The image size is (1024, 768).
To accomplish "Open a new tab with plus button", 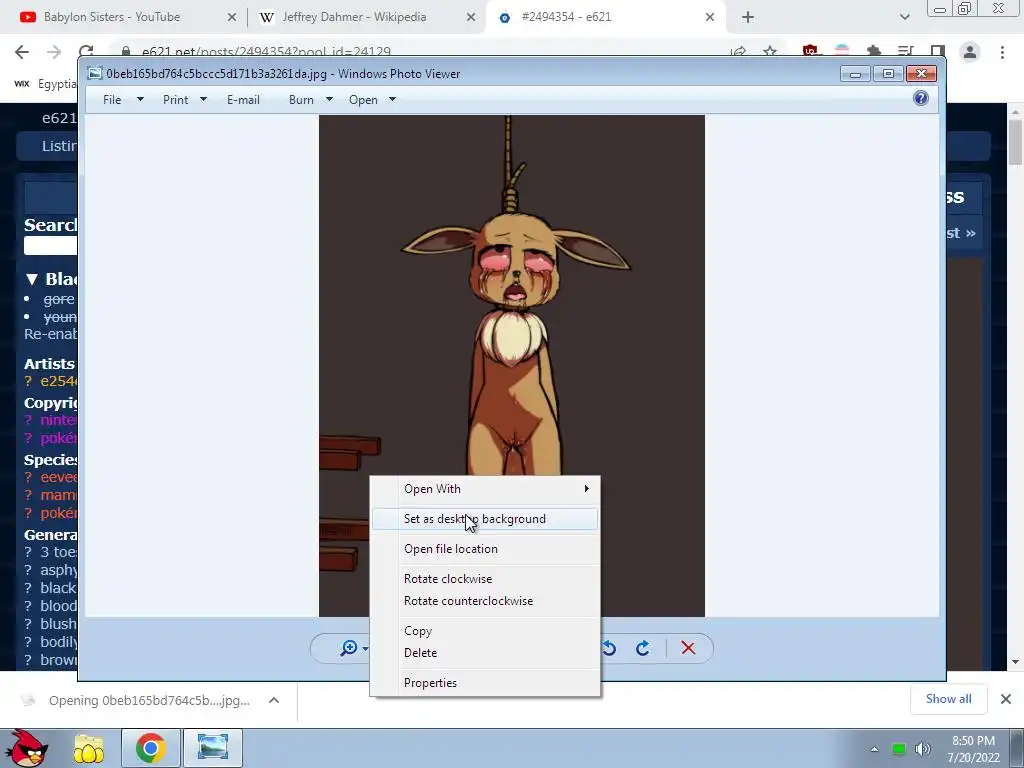I will tap(748, 18).
